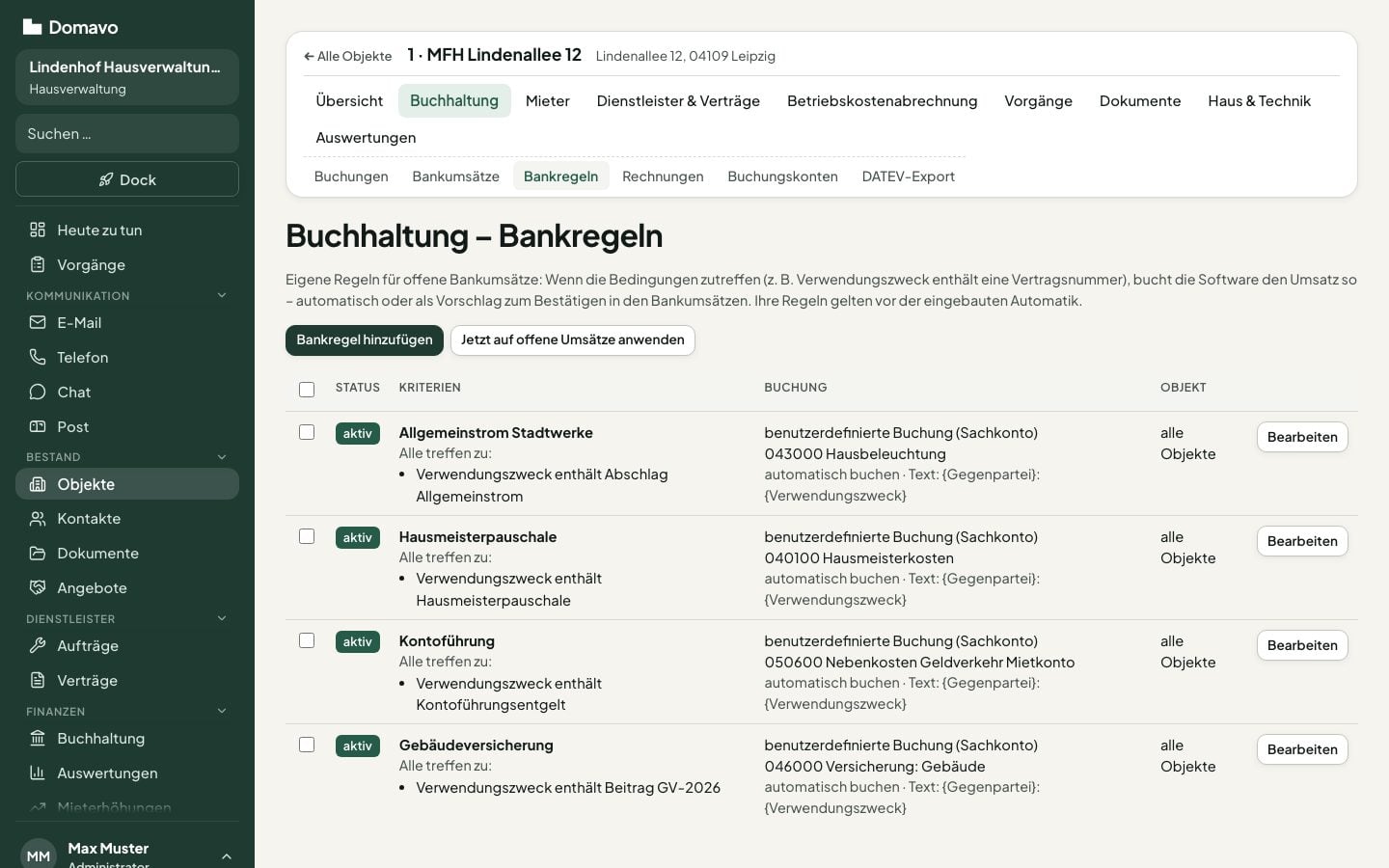Click the Dokumente folder icon in sidebar
This screenshot has width=1389, height=868.
[38, 554]
